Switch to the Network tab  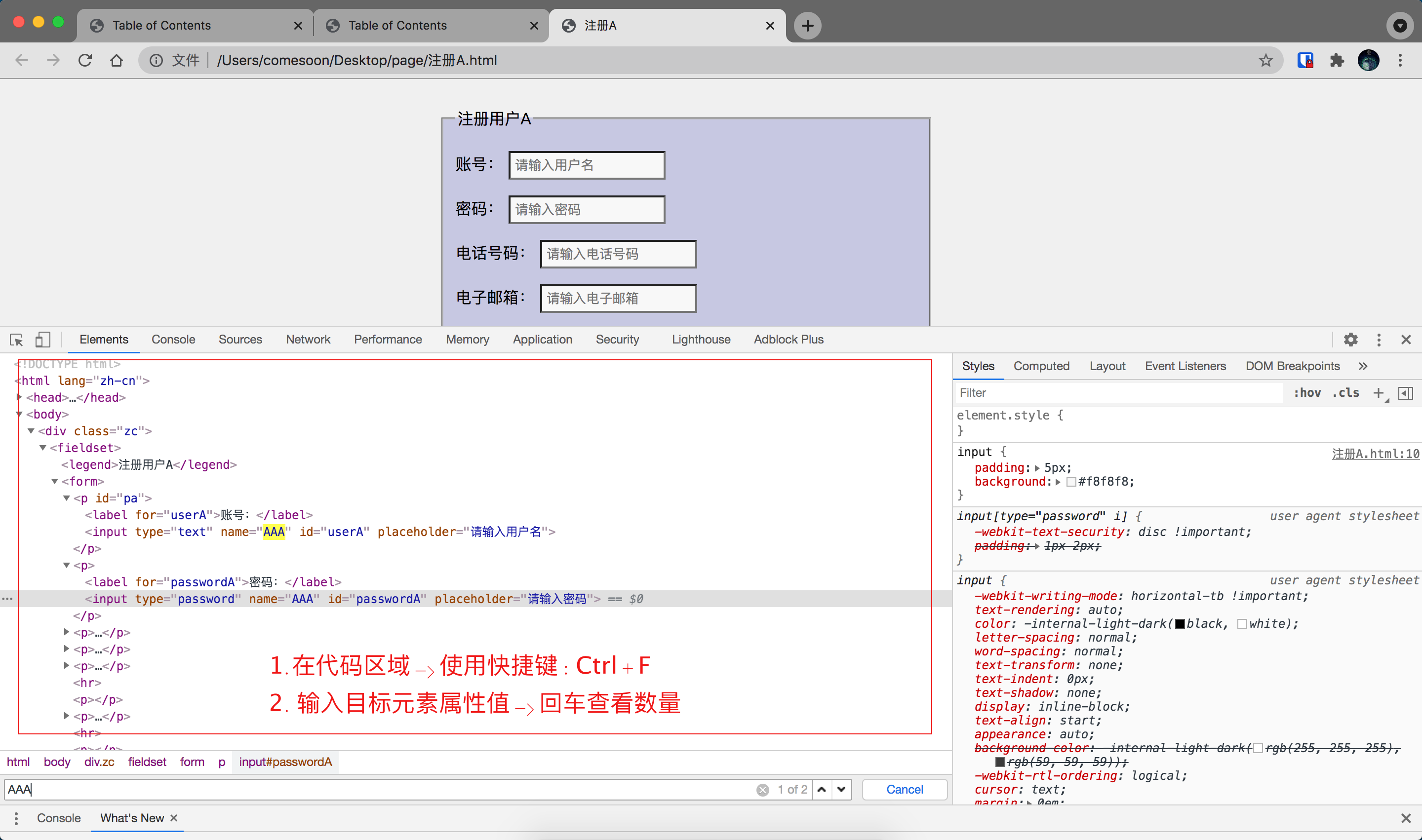coord(308,340)
